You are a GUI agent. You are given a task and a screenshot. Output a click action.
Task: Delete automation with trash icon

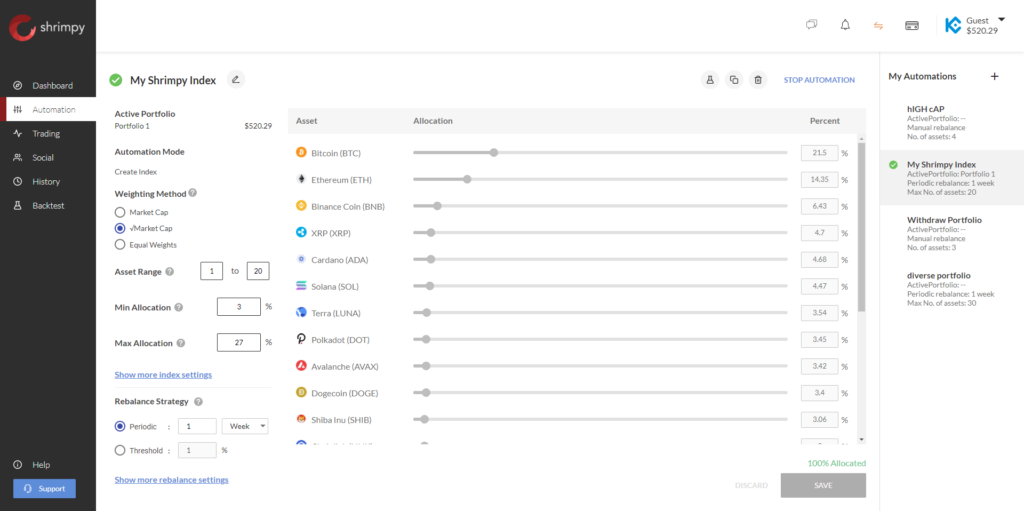coord(758,80)
